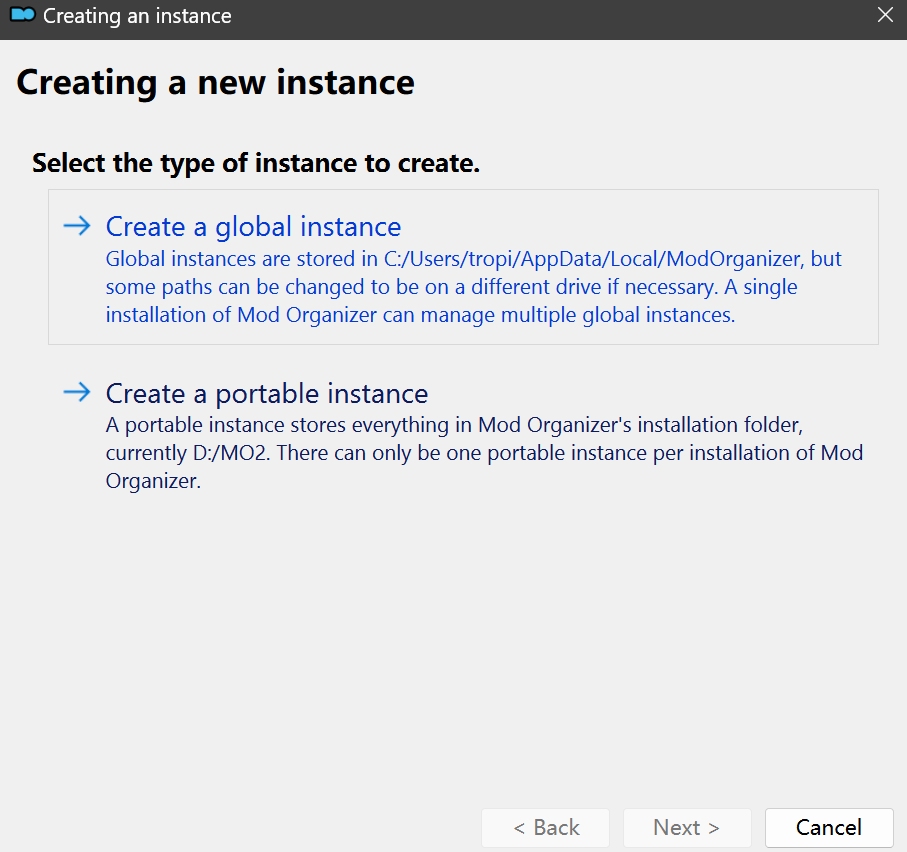Choose the "Create a global instance" heading
This screenshot has width=907, height=852.
(x=253, y=227)
